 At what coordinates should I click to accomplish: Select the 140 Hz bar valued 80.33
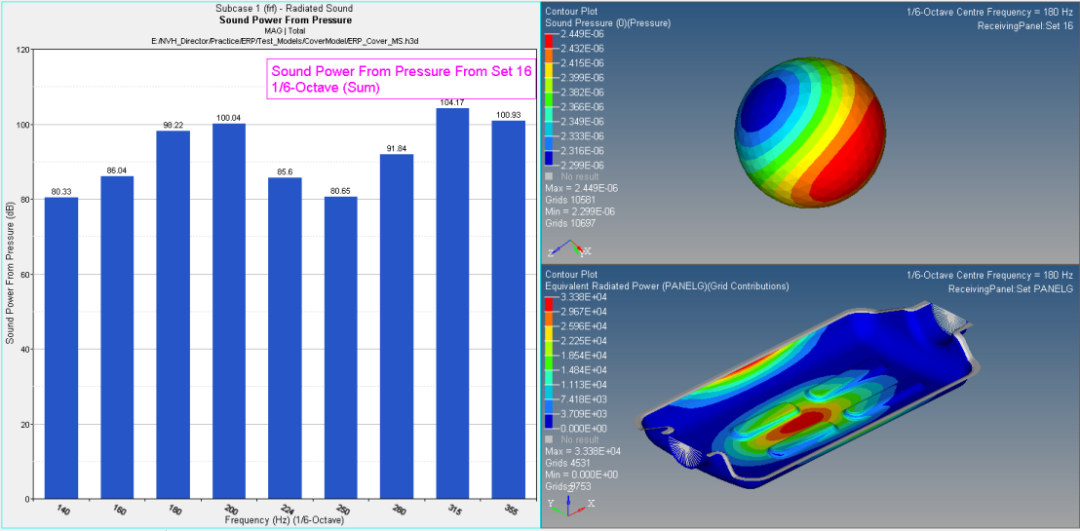pyautogui.click(x=61, y=348)
